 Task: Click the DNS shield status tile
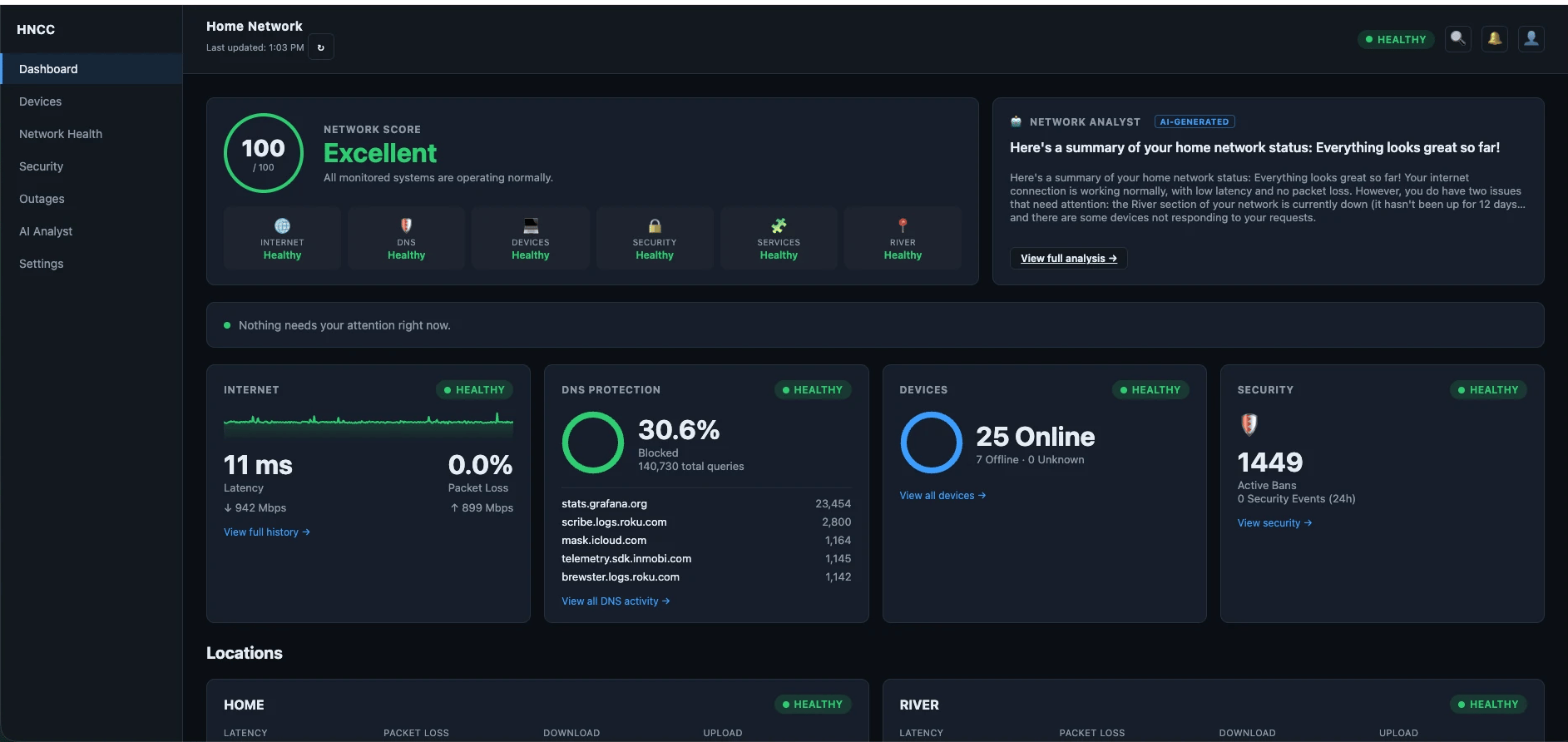[406, 238]
